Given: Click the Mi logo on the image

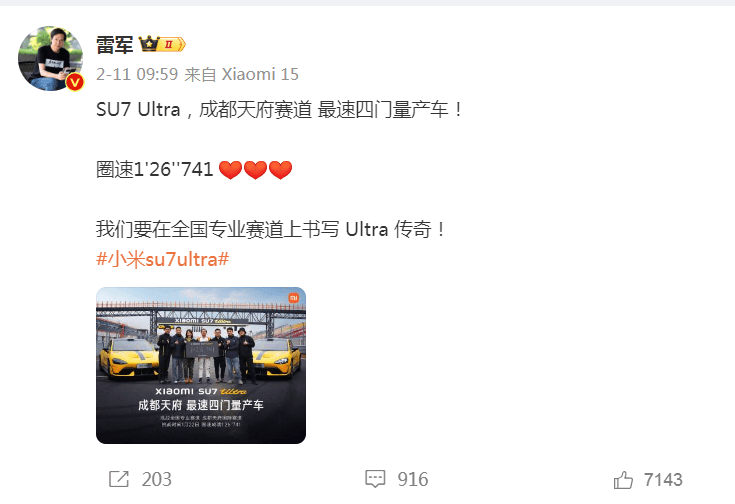Looking at the screenshot, I should pyautogui.click(x=293, y=298).
